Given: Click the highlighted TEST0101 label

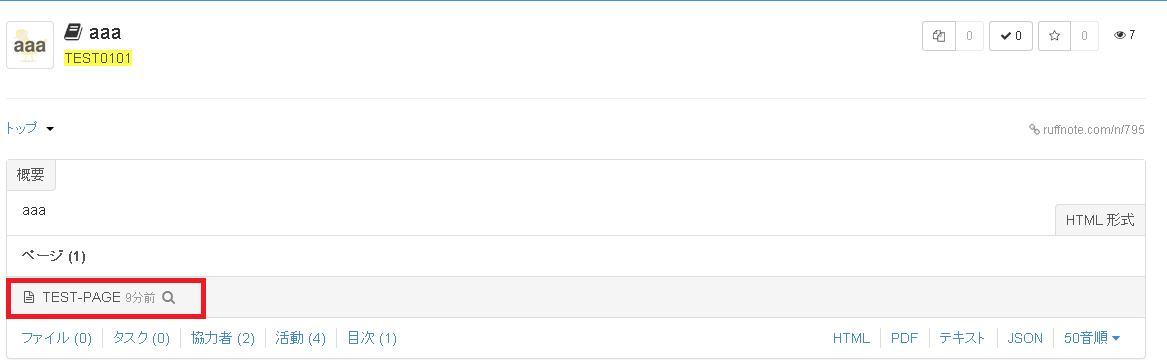Looking at the screenshot, I should pos(97,58).
